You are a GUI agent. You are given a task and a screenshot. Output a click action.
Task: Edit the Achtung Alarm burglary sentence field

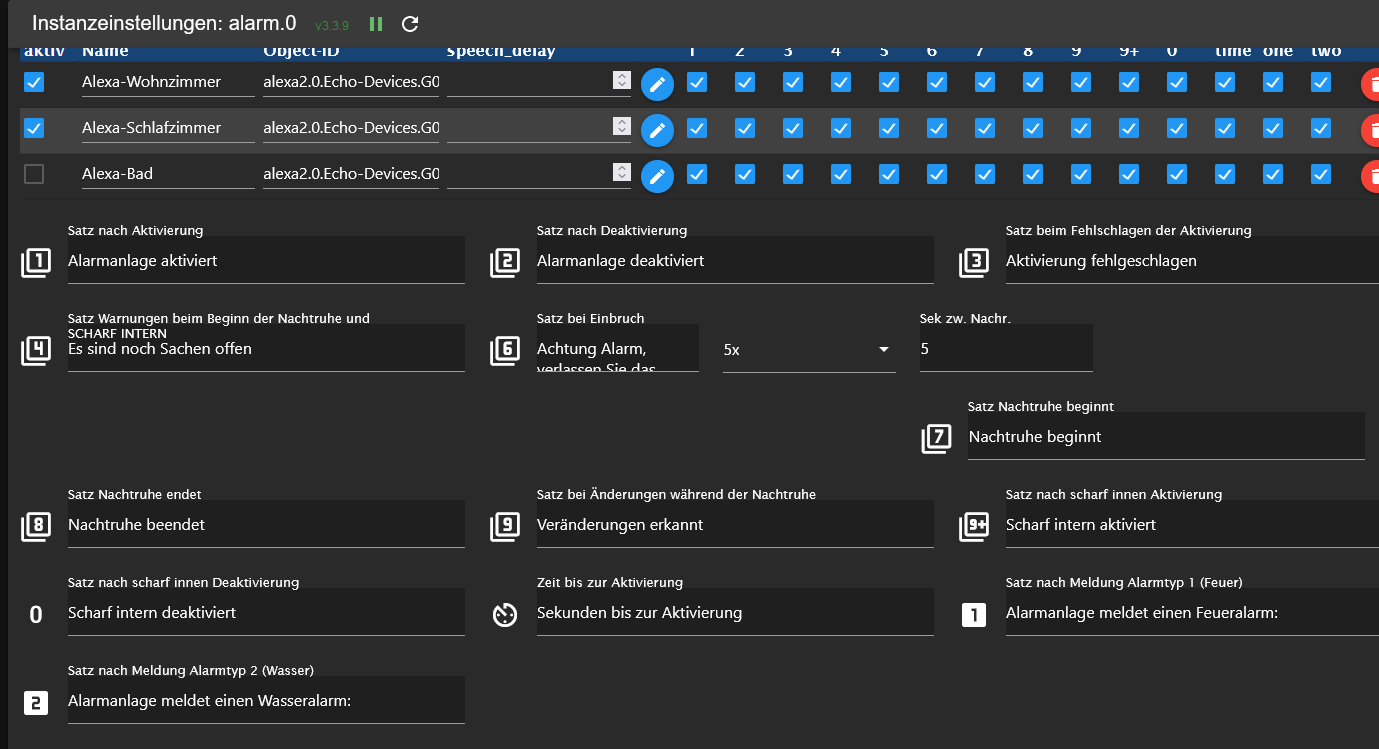click(x=618, y=348)
